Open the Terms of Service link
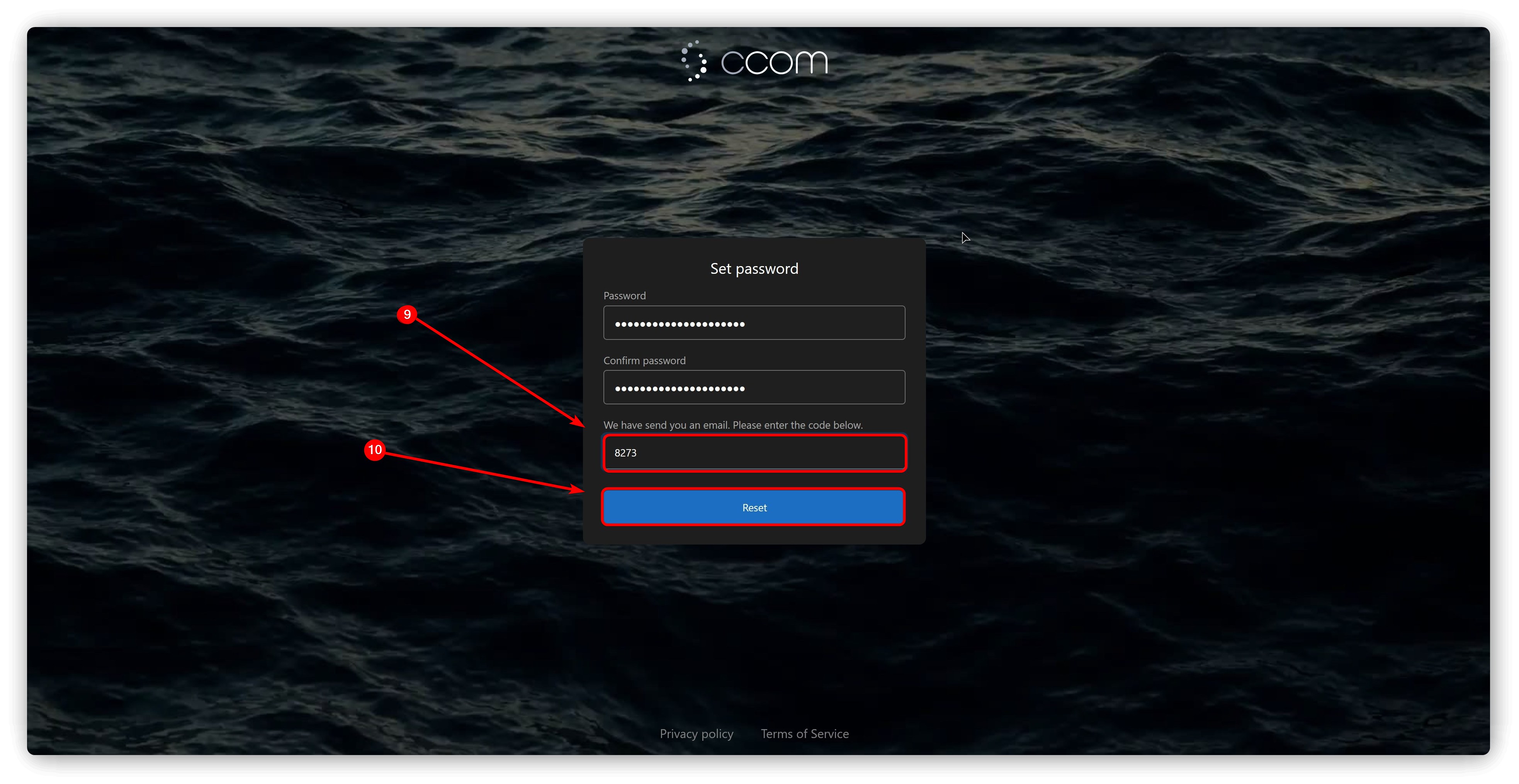The height and width of the screenshot is (784, 1519). click(x=804, y=733)
